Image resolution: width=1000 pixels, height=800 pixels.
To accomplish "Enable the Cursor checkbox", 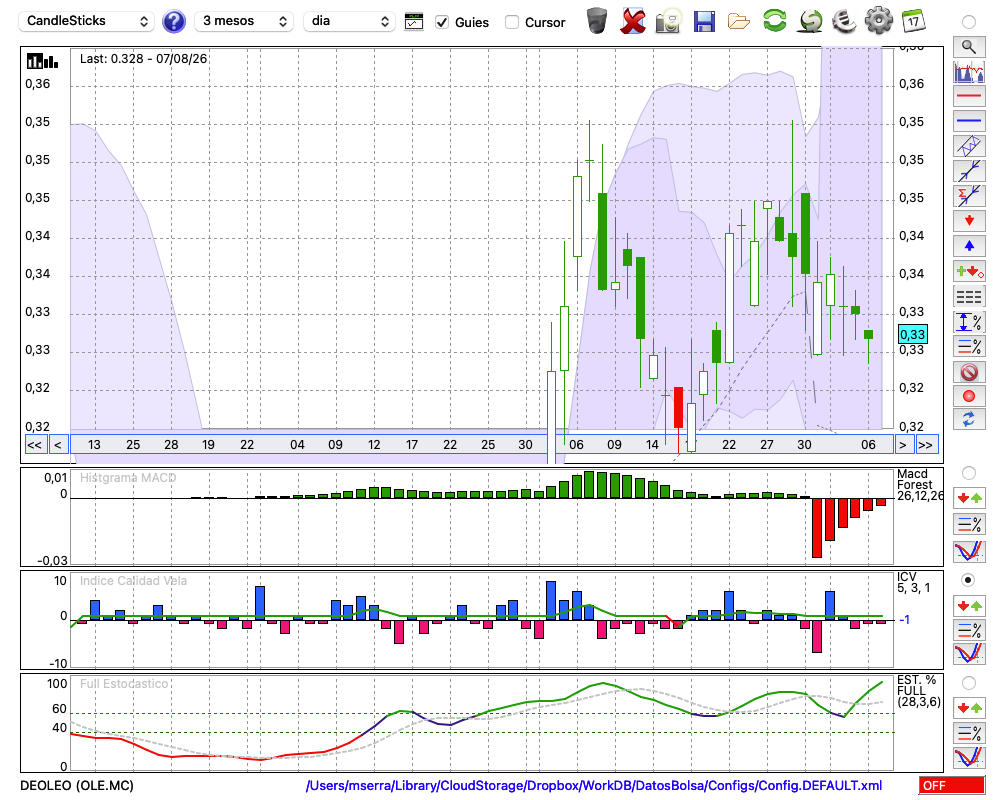I will click(x=511, y=22).
